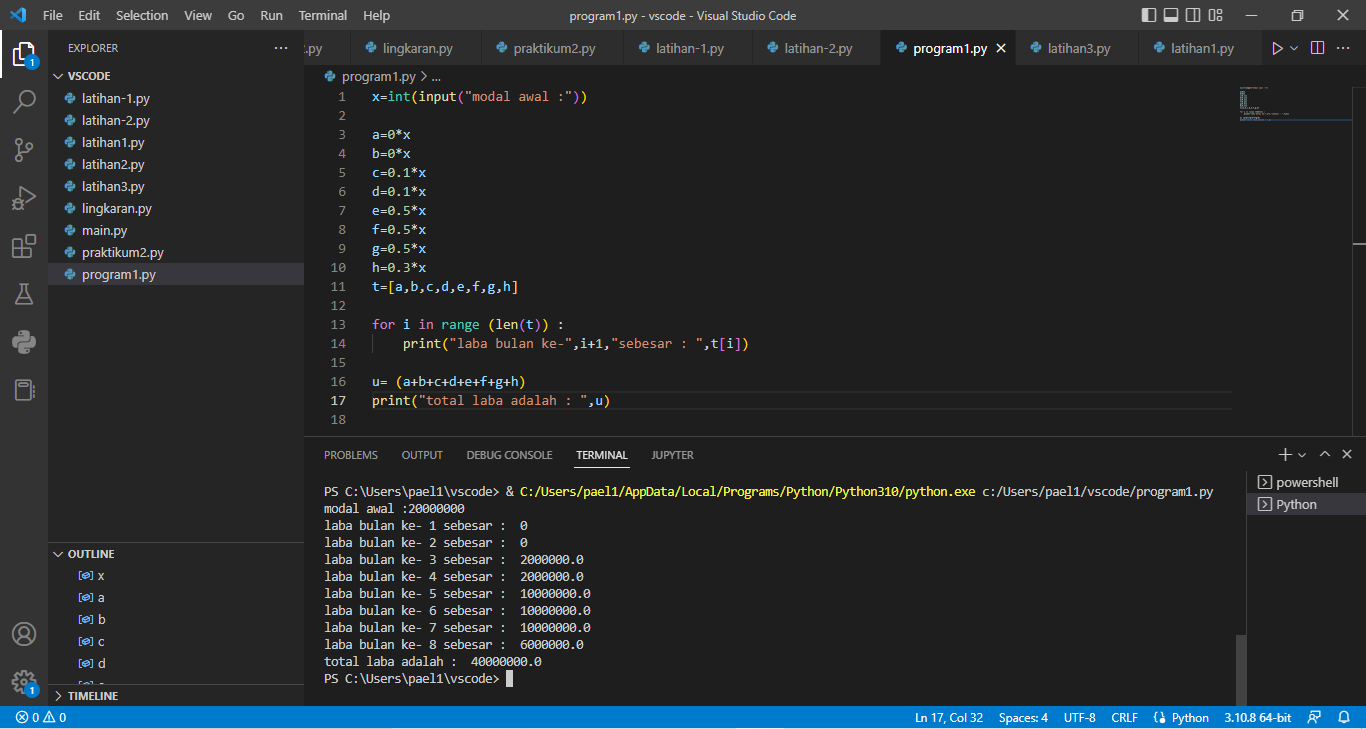Open the Terminal menu
Viewport: 1366px width, 729px height.
point(322,15)
